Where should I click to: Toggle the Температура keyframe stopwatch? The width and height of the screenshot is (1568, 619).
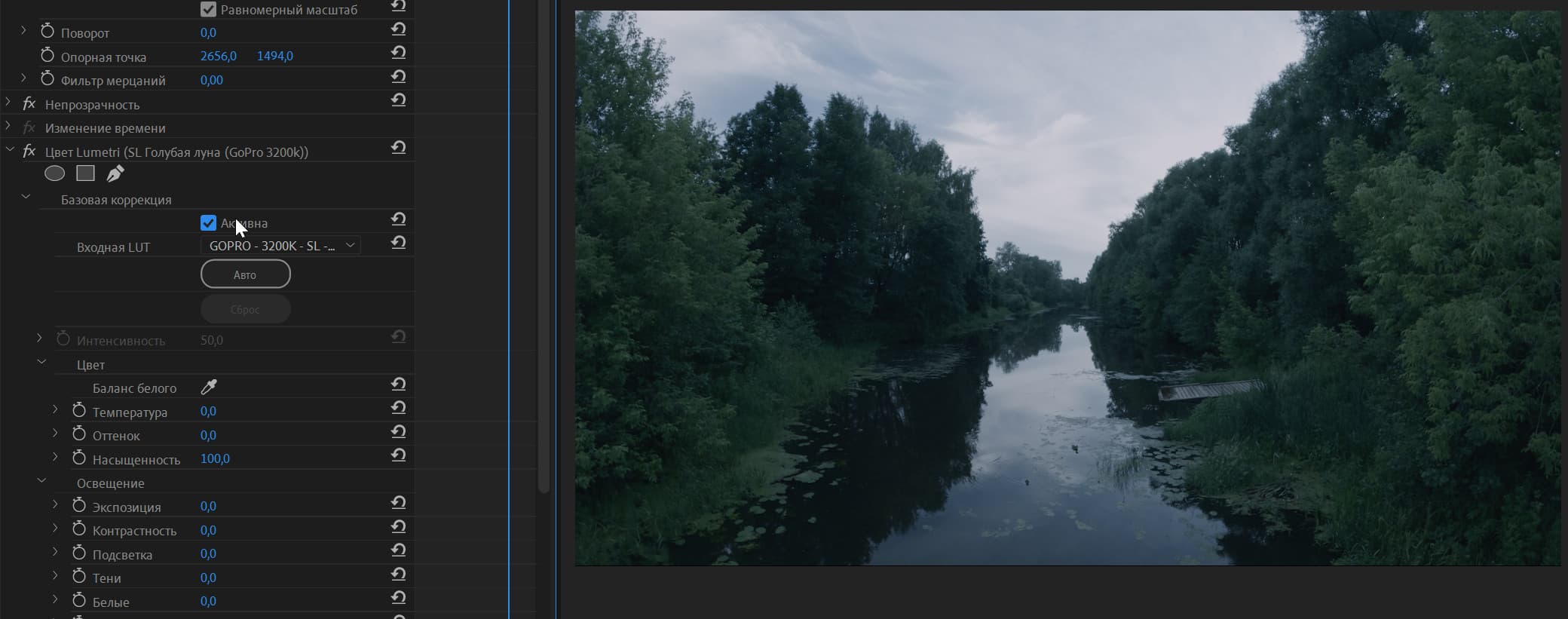pos(79,410)
